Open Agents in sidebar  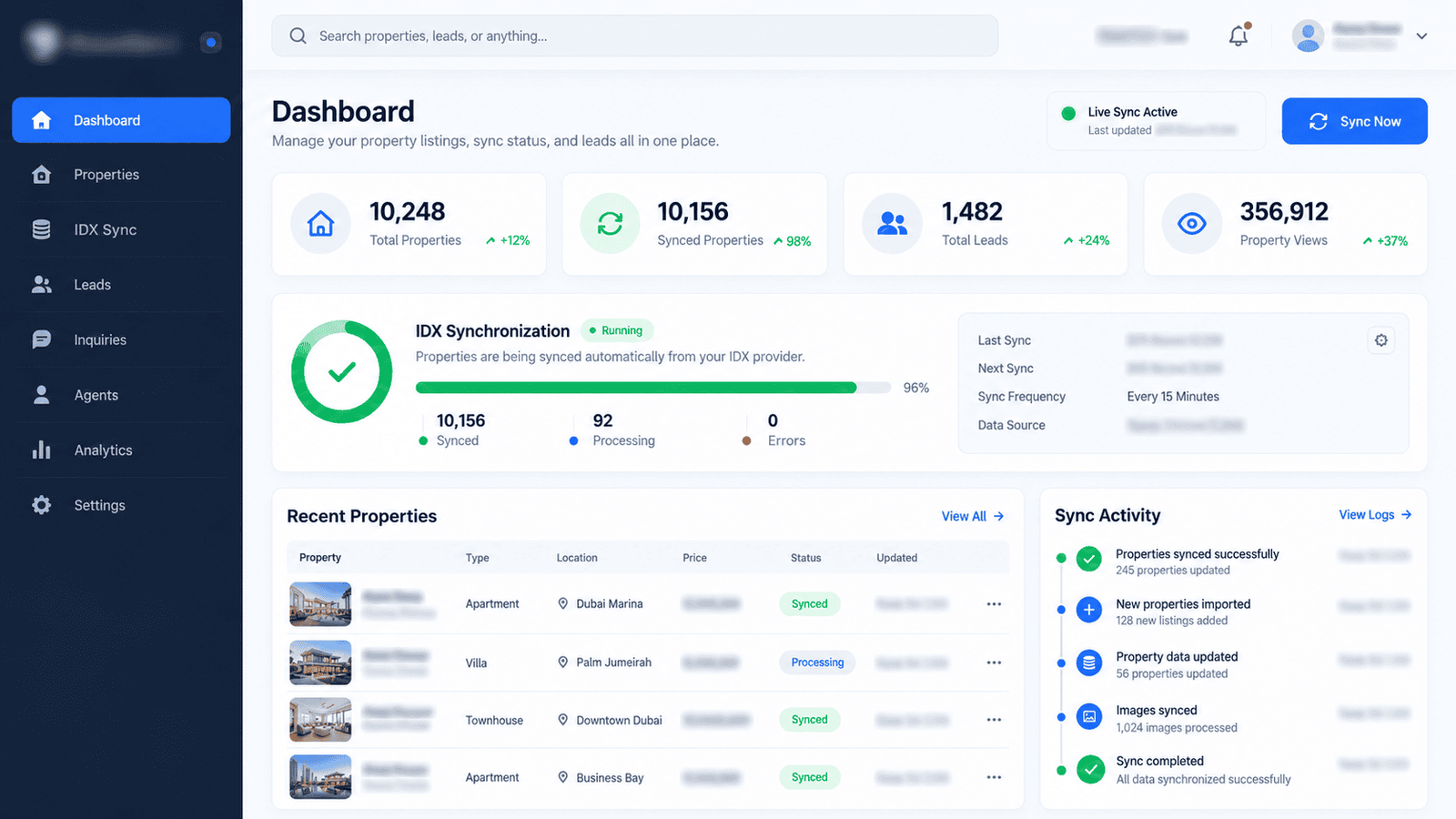(121, 395)
